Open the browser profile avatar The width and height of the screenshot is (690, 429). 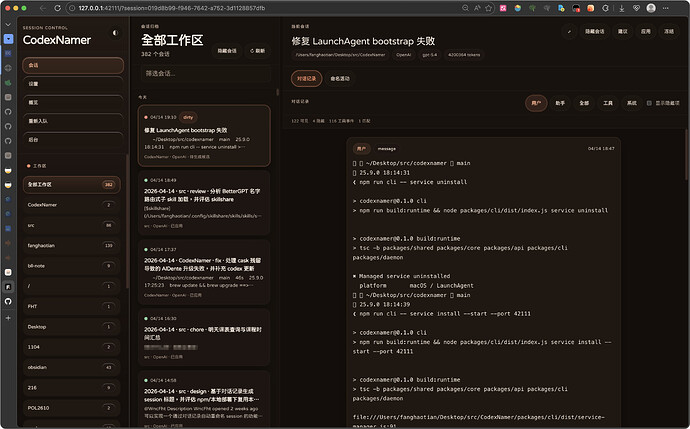tap(651, 8)
